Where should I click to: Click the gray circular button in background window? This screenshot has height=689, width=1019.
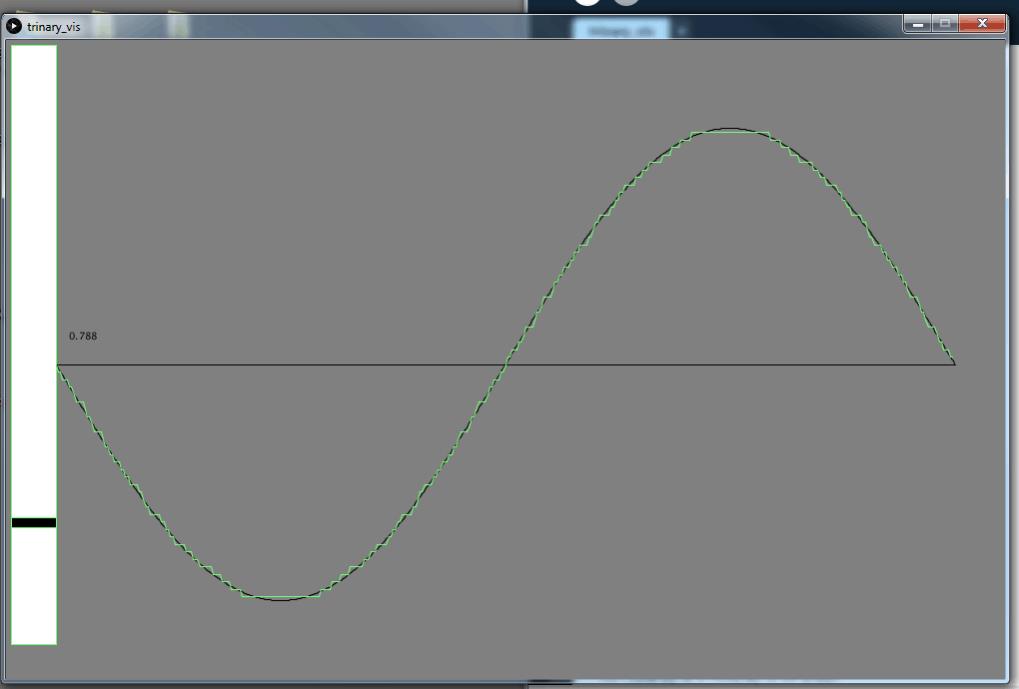pos(625,4)
